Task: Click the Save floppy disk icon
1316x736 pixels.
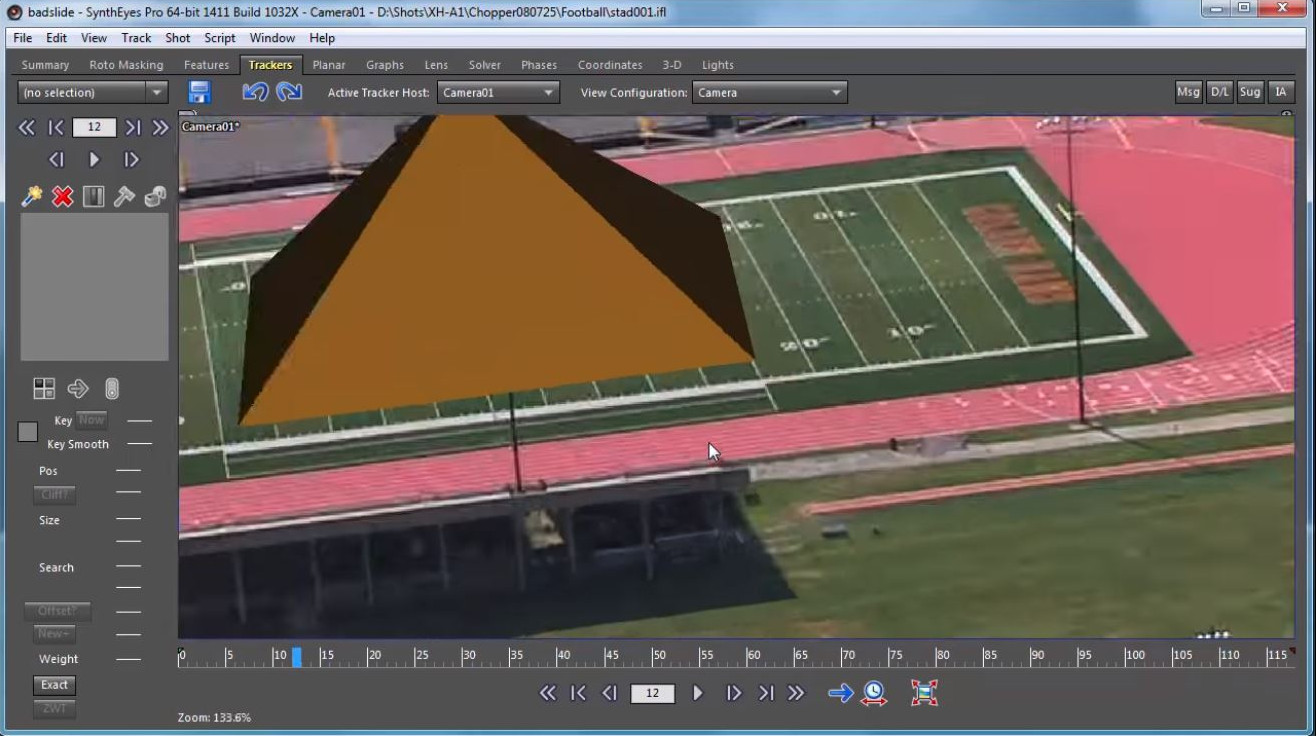Action: pyautogui.click(x=199, y=92)
